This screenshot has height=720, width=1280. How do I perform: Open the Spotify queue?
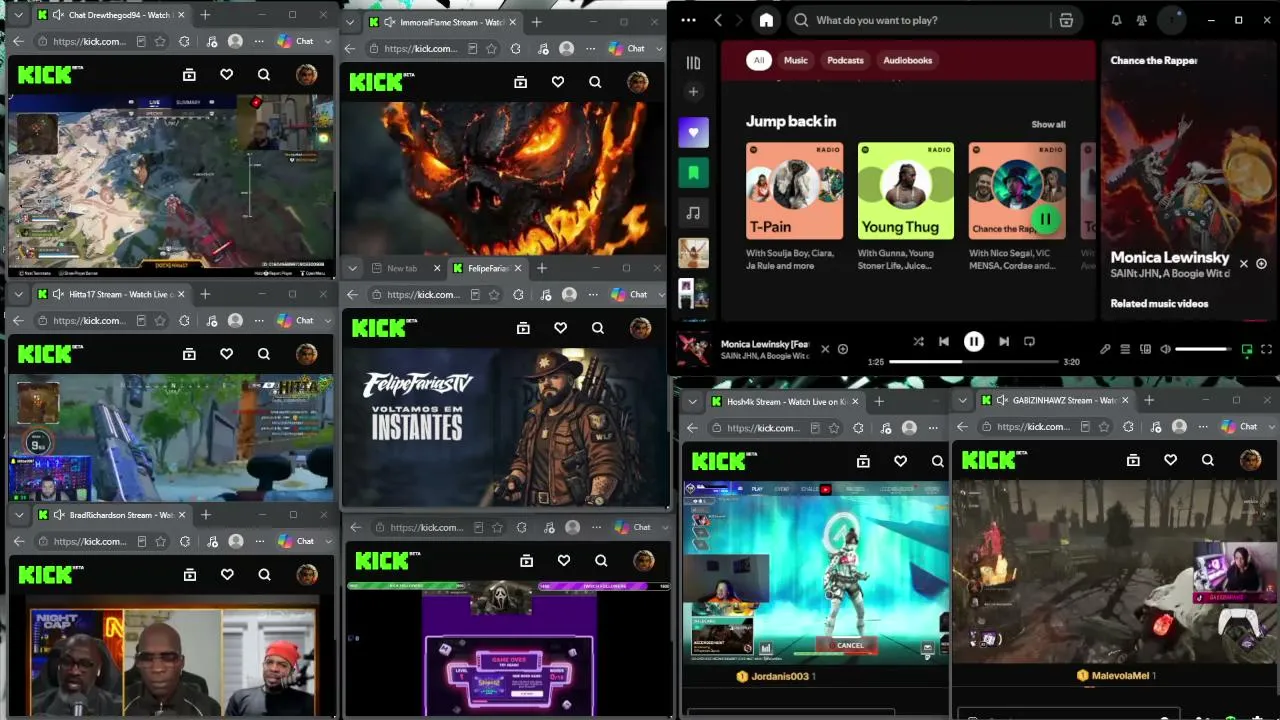(x=1125, y=349)
